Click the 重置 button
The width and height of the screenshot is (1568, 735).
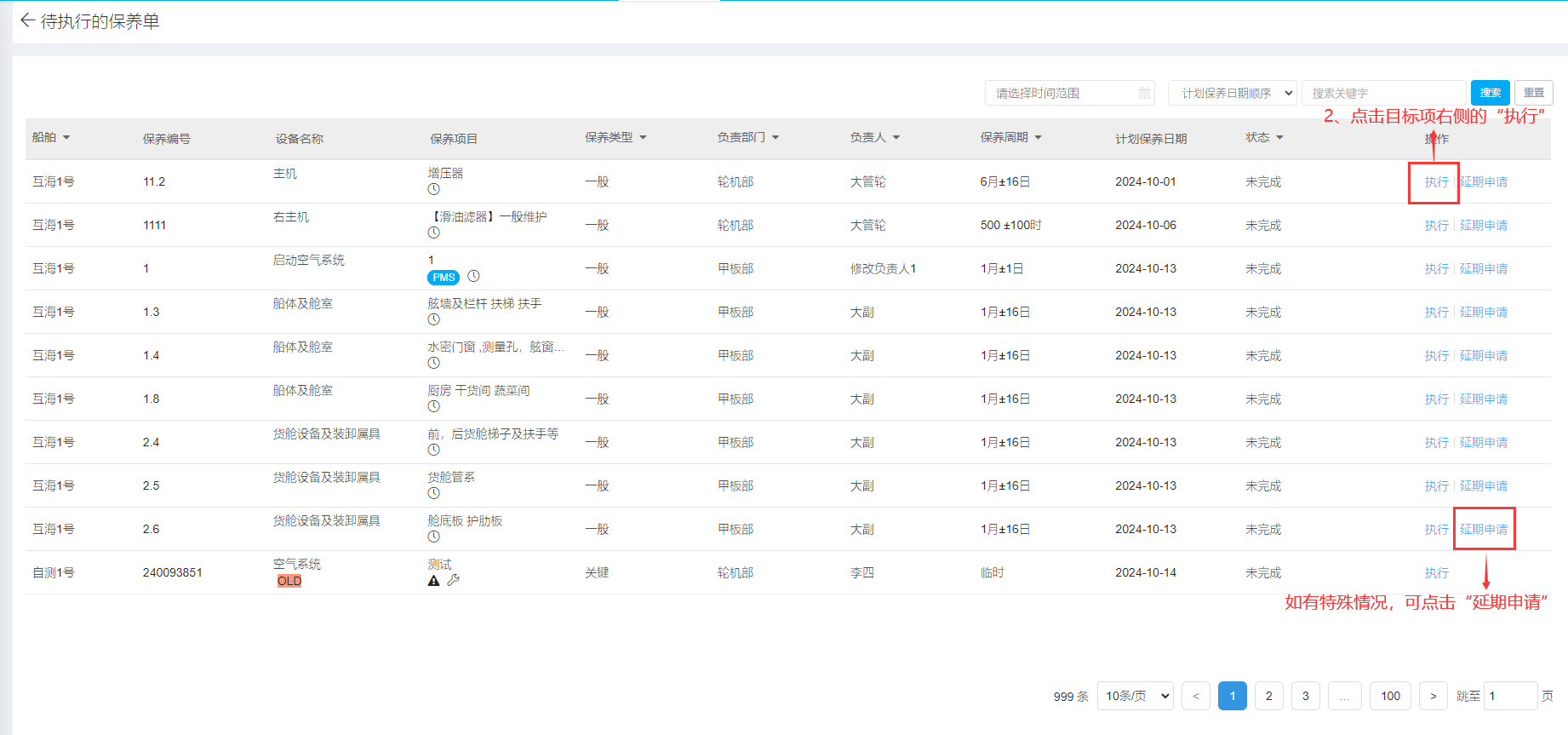[x=1534, y=93]
